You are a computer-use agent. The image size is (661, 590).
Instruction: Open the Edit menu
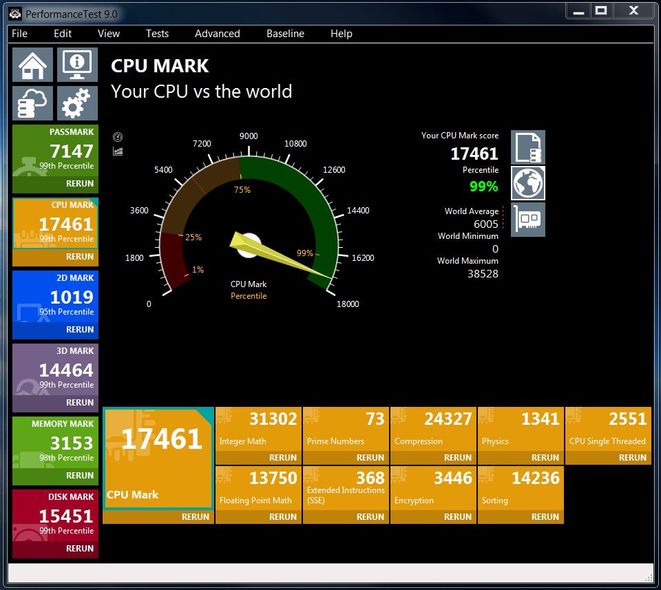coord(62,34)
